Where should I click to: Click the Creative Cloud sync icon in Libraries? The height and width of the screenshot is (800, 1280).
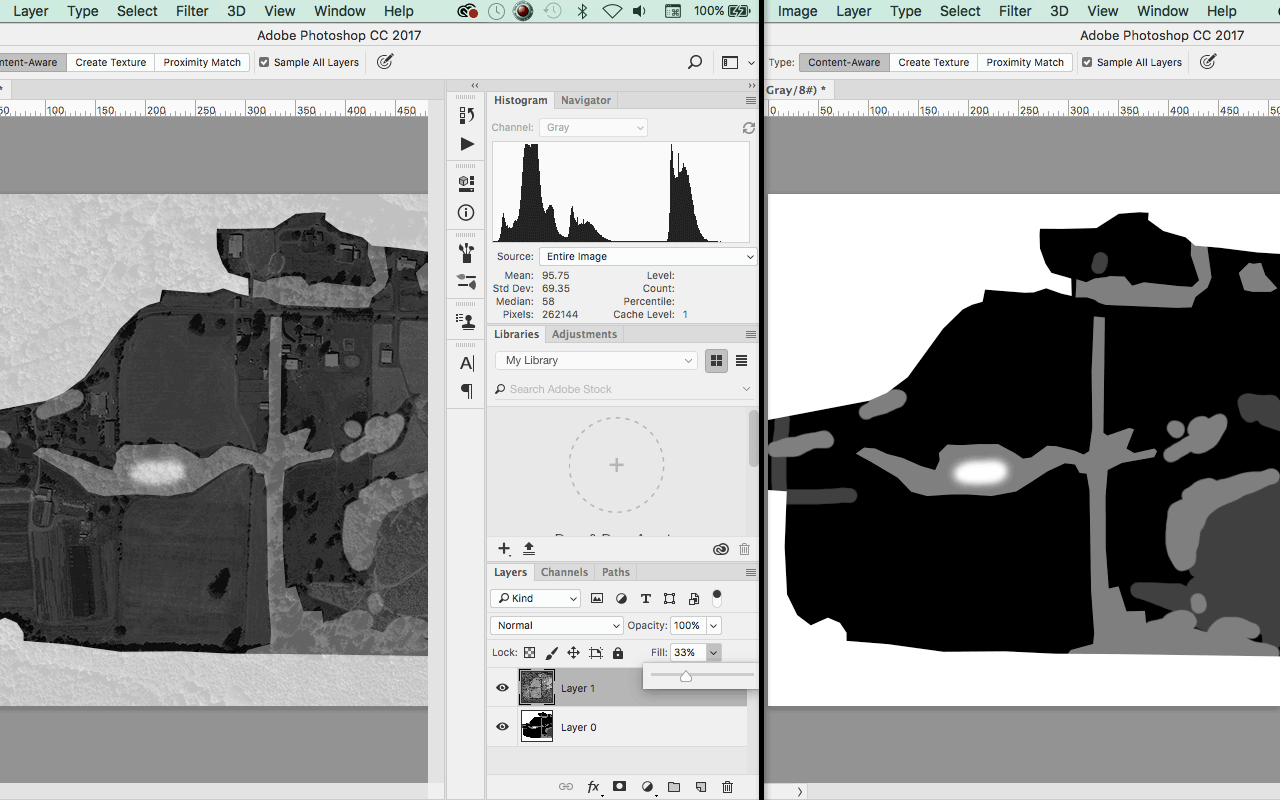coord(720,549)
